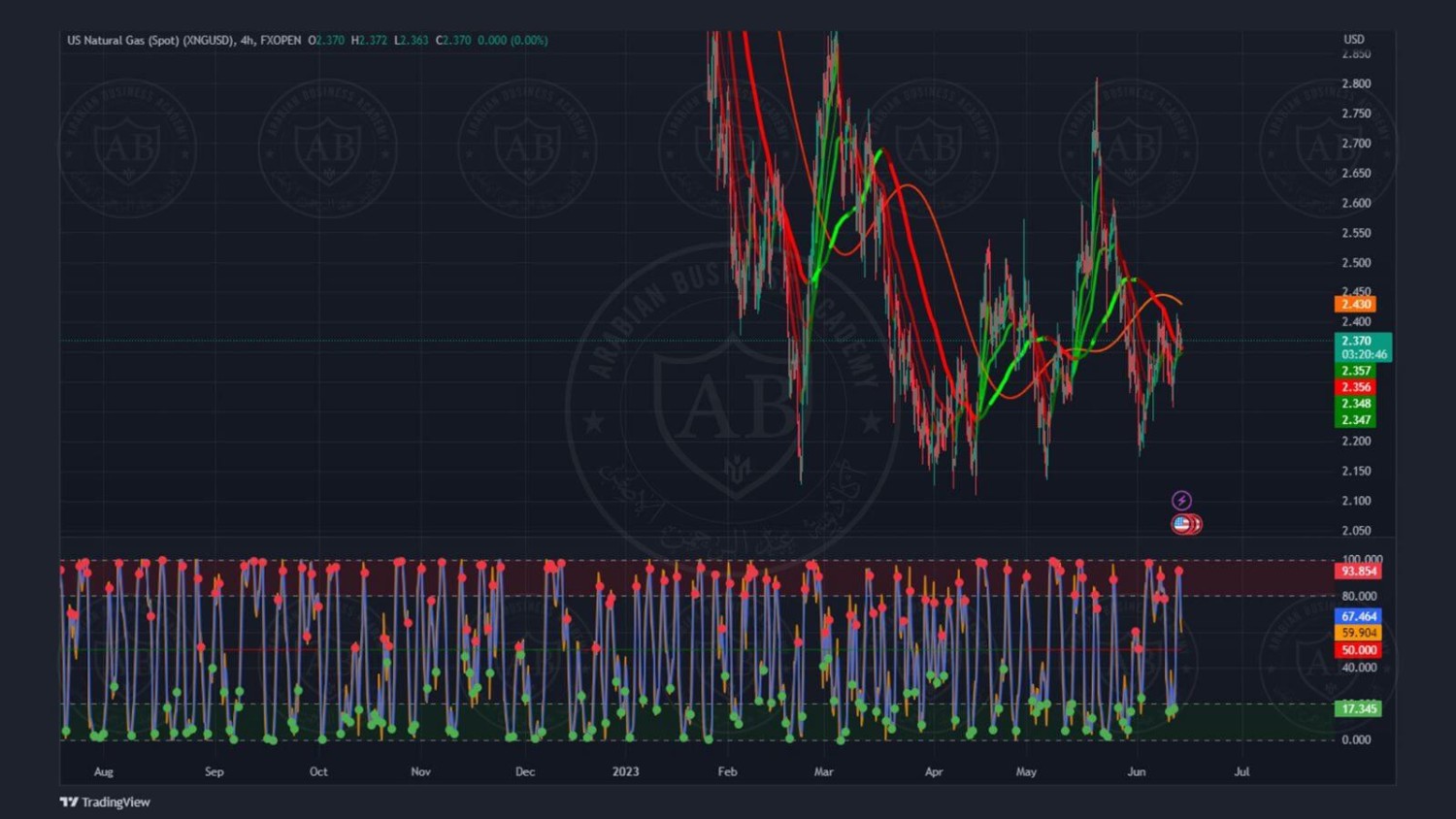1456x819 pixels.
Task: Click the 40.000 oscillator scale tick
Action: click(x=1359, y=668)
